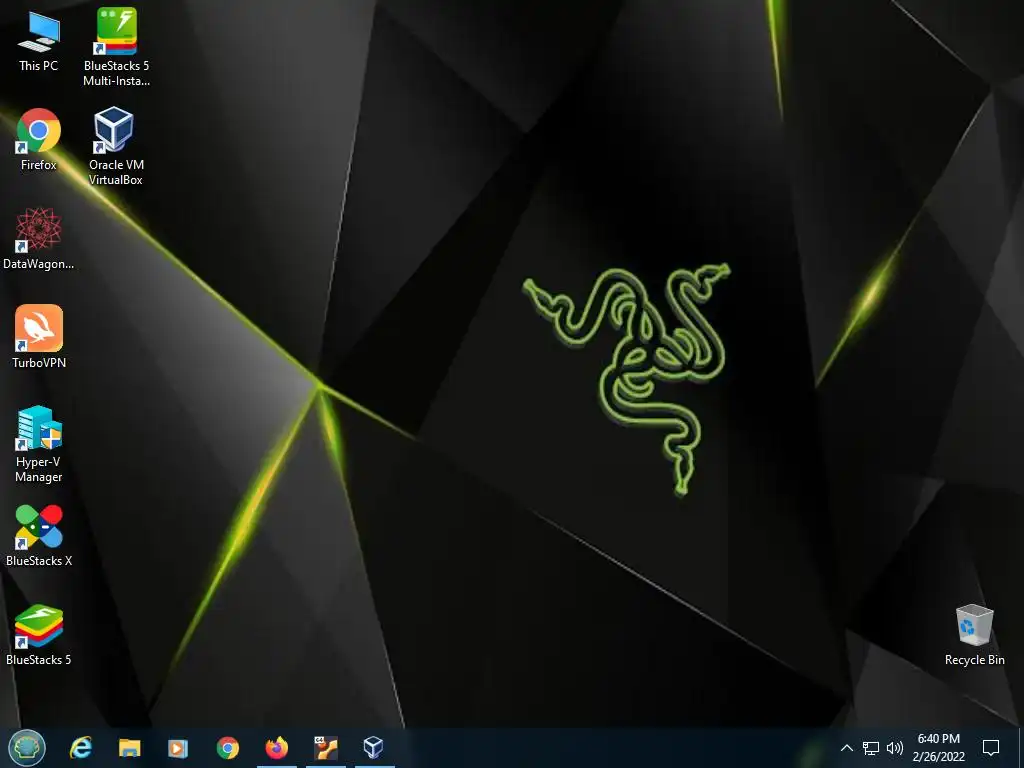Select the DataWagon desktop shortcut
This screenshot has width=1024, height=768.
(x=39, y=238)
